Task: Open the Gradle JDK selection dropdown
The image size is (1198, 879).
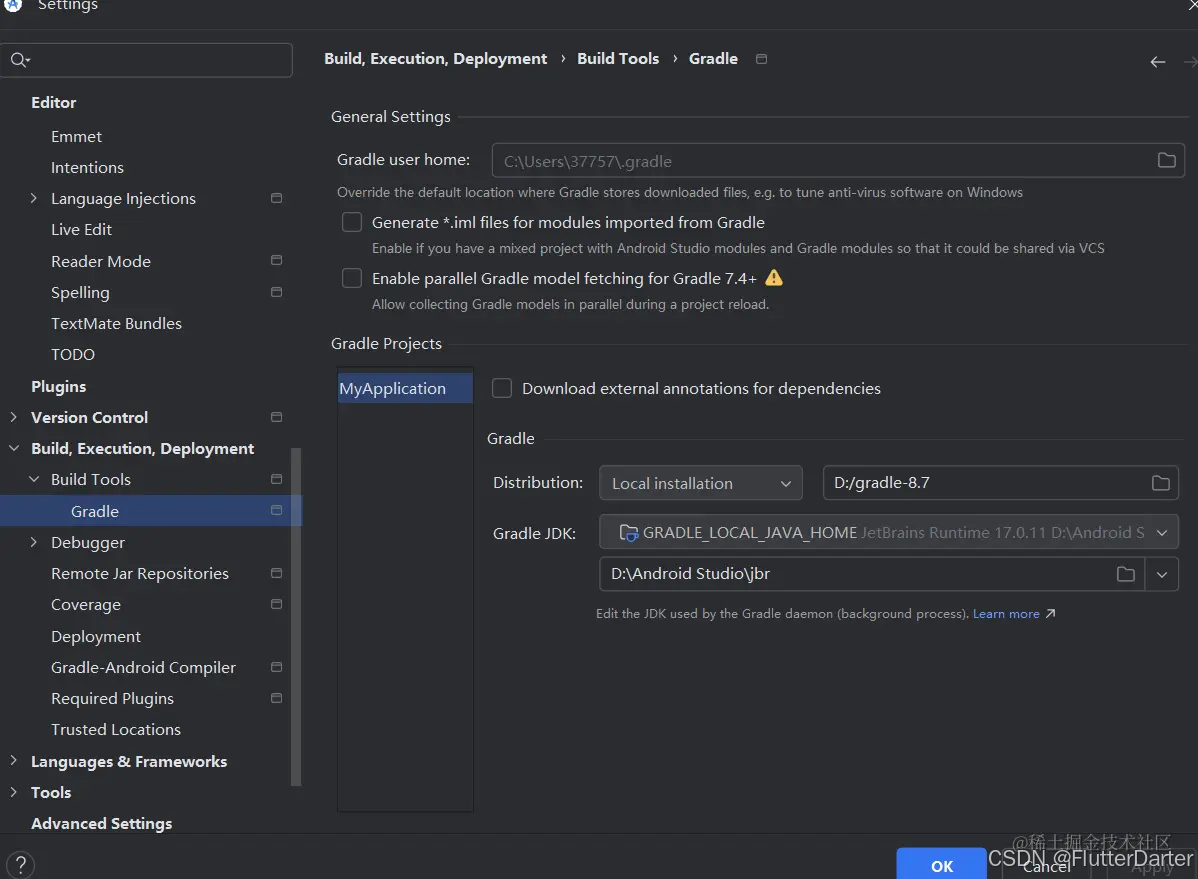Action: point(1161,532)
